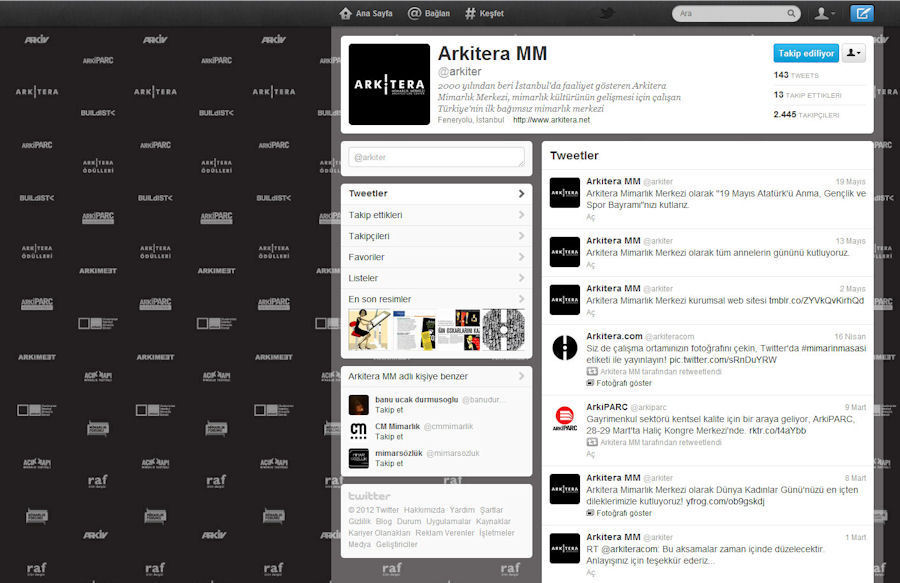900x583 pixels.
Task: Compose a new tweet
Action: [x=862, y=13]
